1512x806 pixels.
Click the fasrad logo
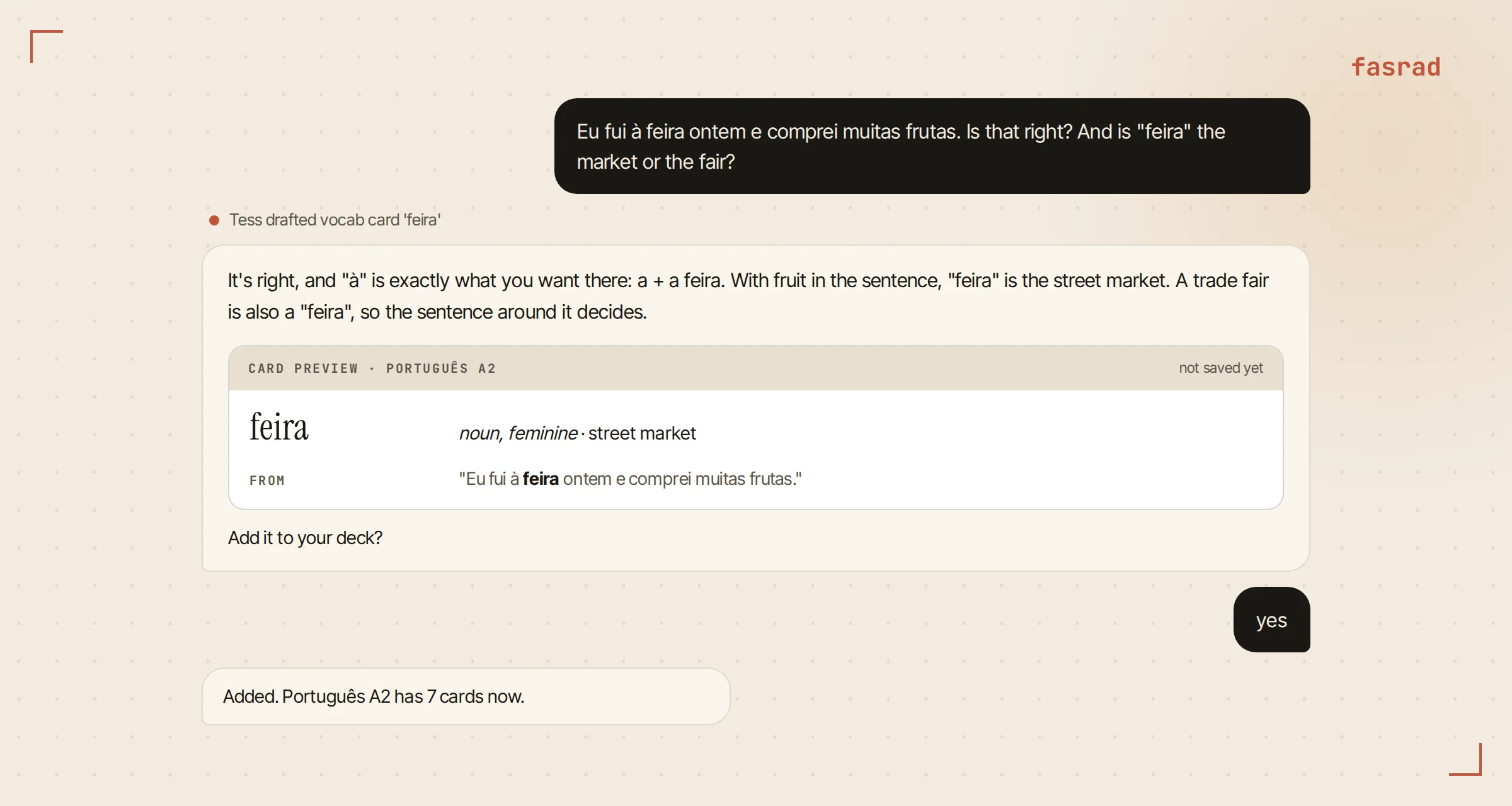[x=1395, y=67]
